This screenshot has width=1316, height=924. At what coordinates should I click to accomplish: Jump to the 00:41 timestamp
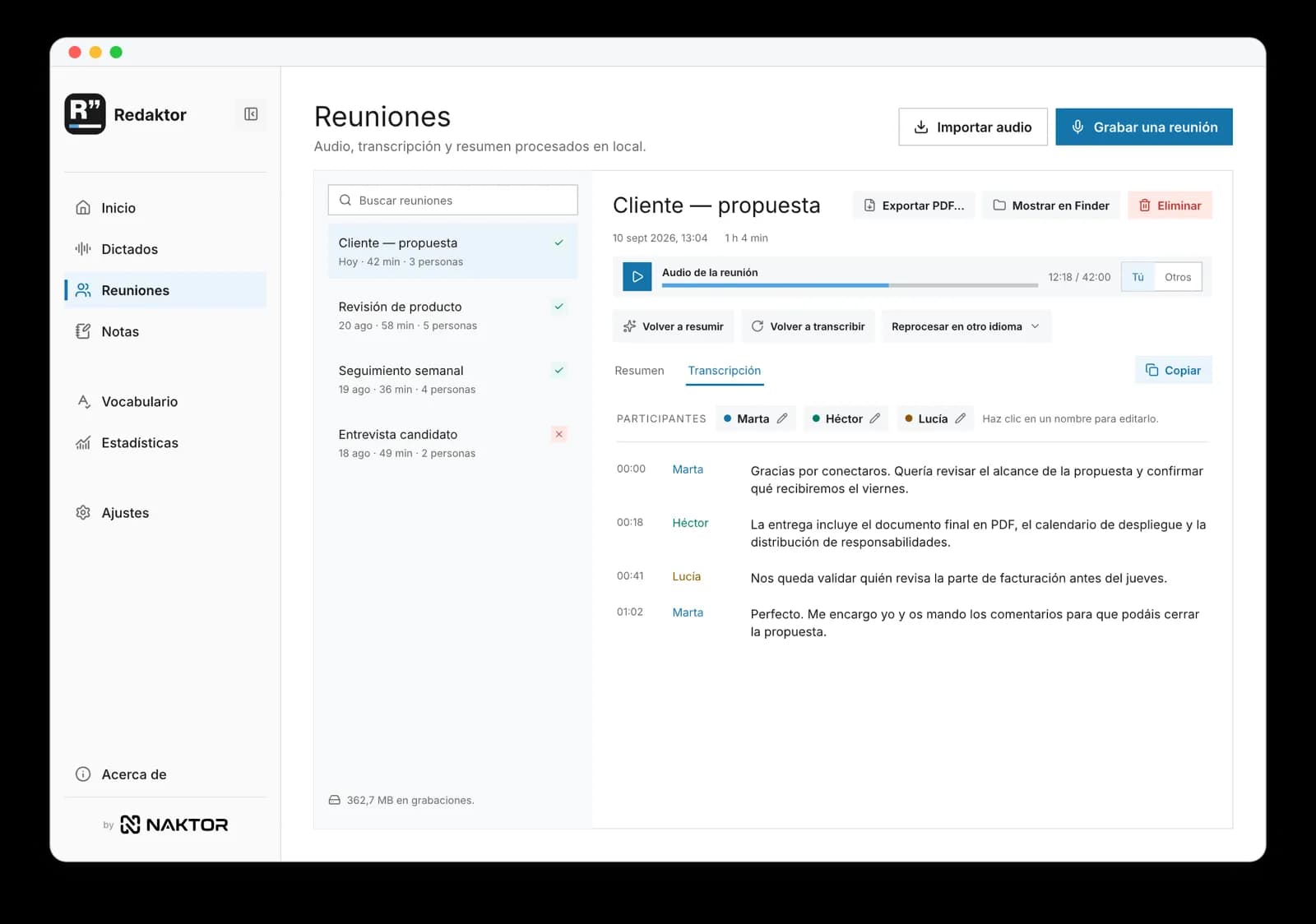pos(630,576)
